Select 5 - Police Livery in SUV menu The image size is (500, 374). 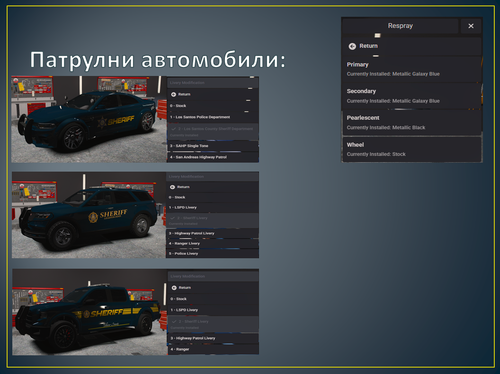(x=212, y=254)
